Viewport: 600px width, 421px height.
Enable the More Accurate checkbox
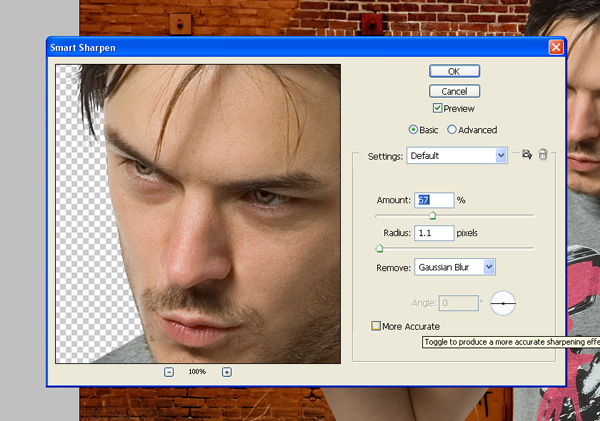[x=376, y=326]
